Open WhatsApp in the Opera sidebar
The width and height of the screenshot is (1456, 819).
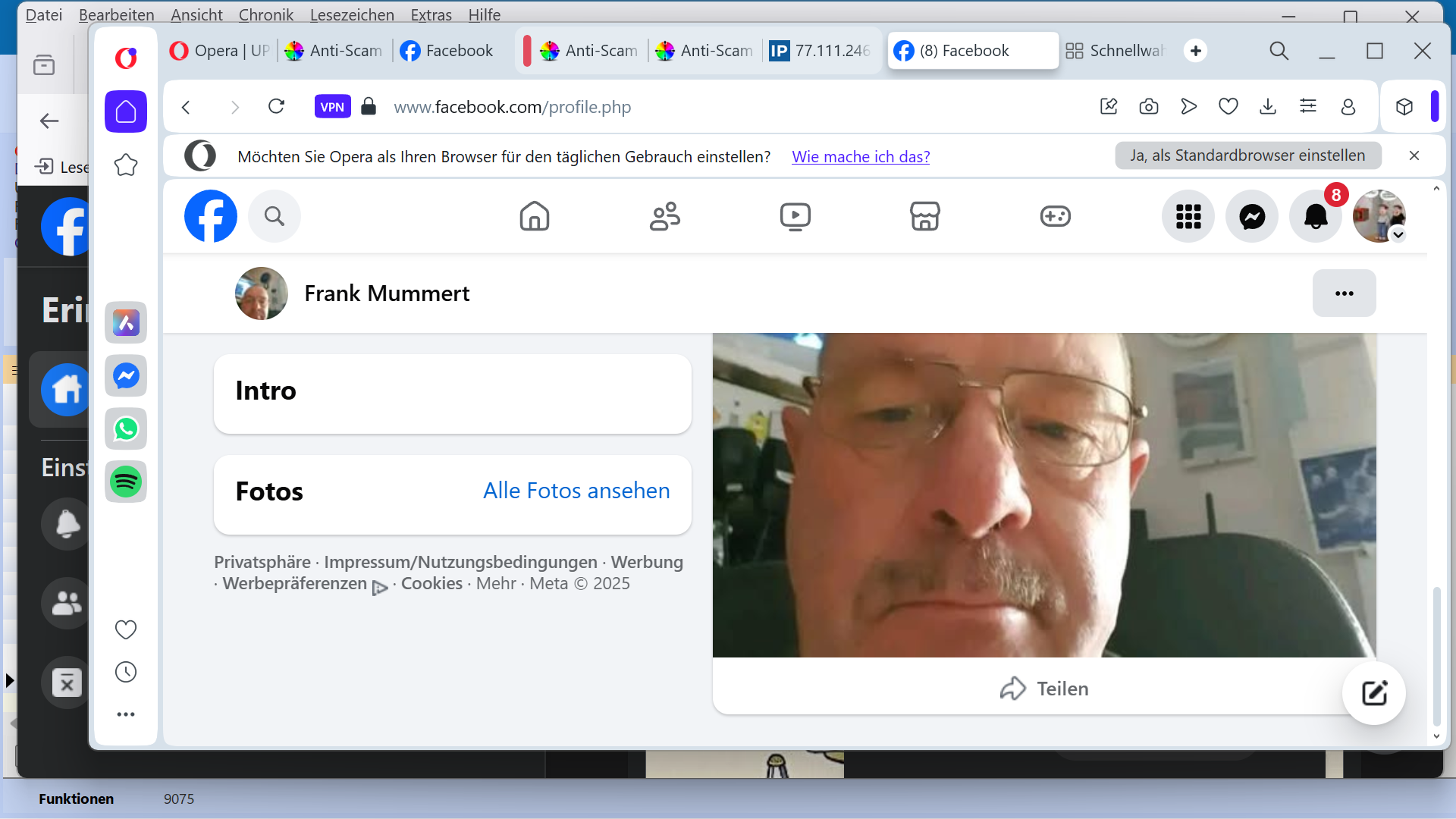click(x=125, y=428)
